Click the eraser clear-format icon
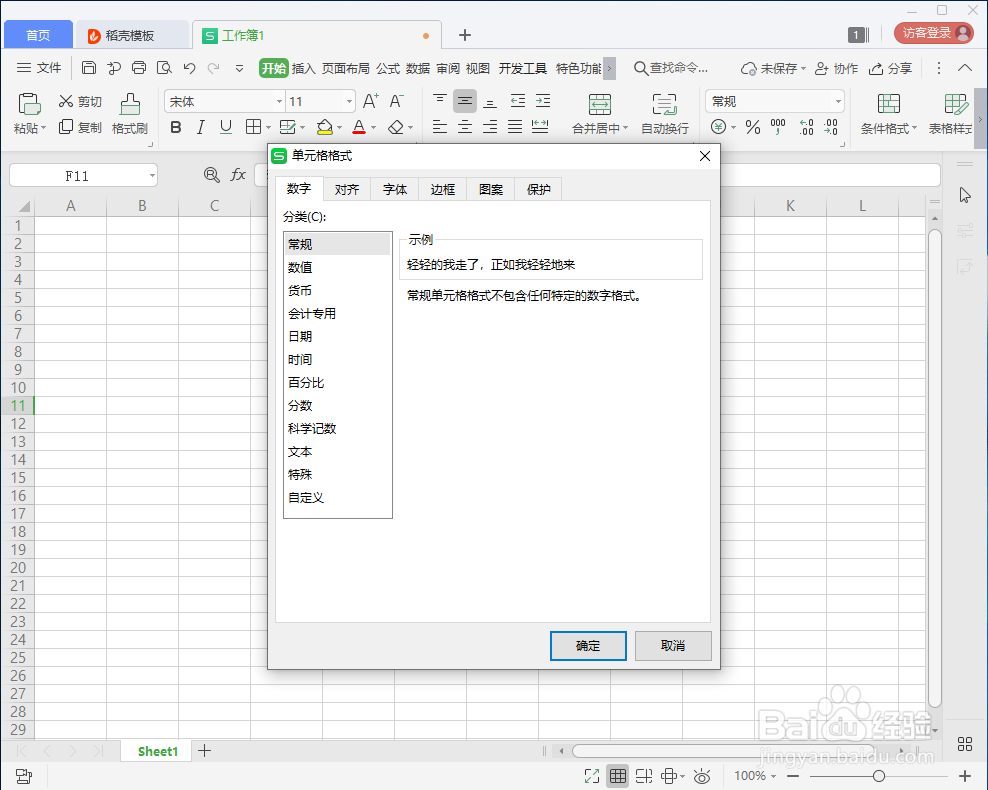The image size is (988, 790). click(396, 127)
